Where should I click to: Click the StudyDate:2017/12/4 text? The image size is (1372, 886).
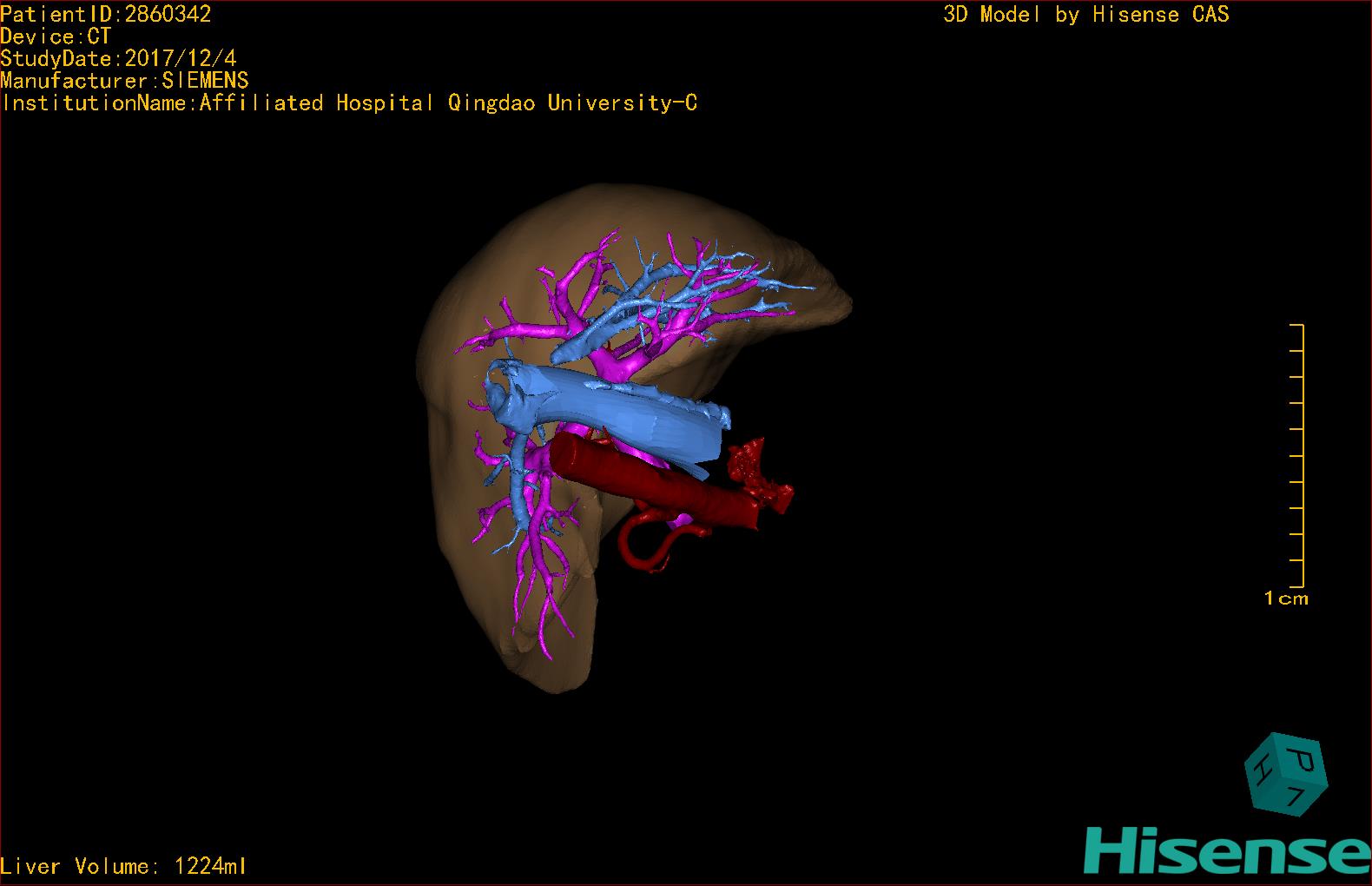pos(118,59)
